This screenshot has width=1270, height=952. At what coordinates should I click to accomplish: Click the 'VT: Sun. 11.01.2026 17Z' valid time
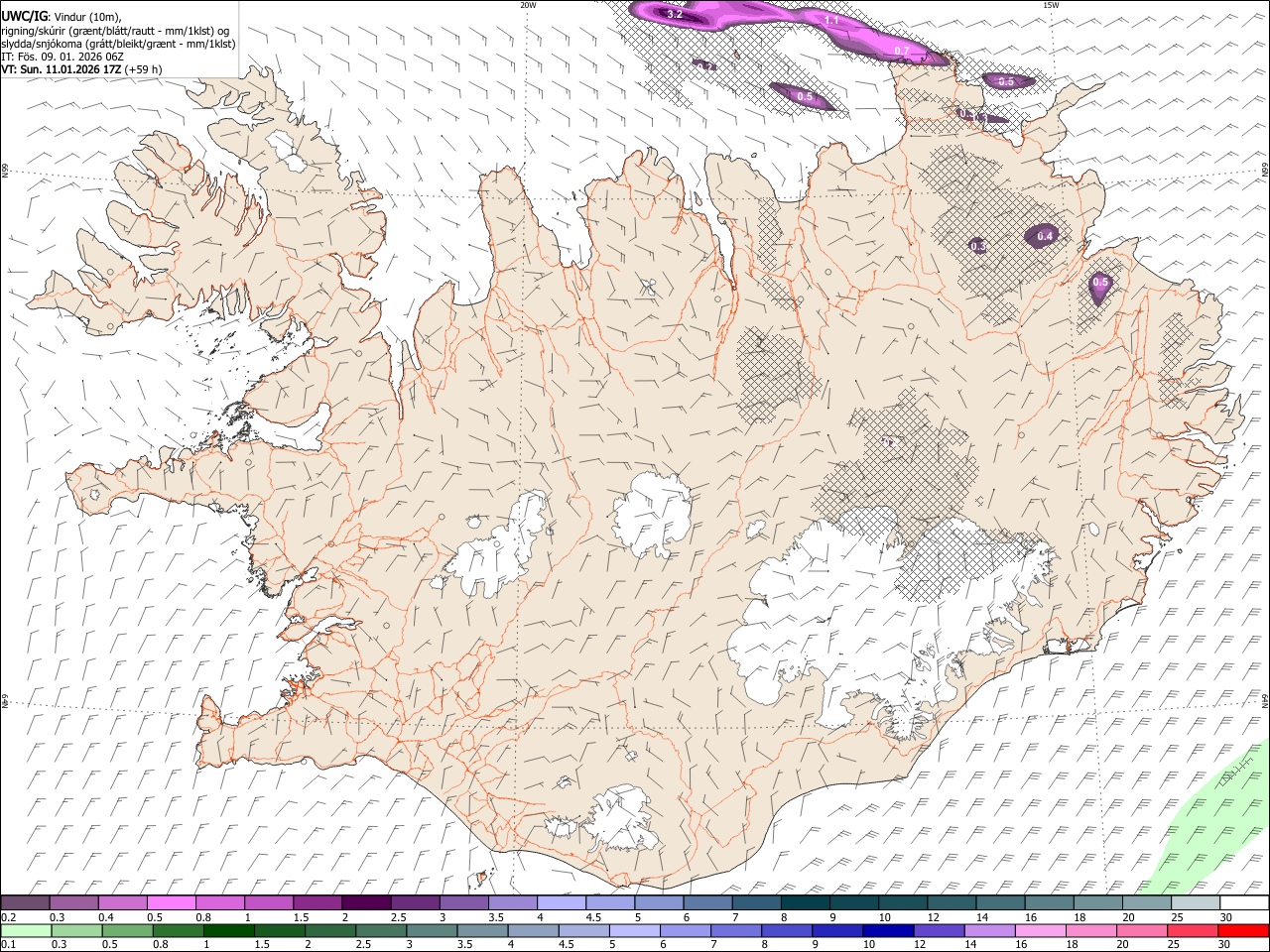[61, 69]
